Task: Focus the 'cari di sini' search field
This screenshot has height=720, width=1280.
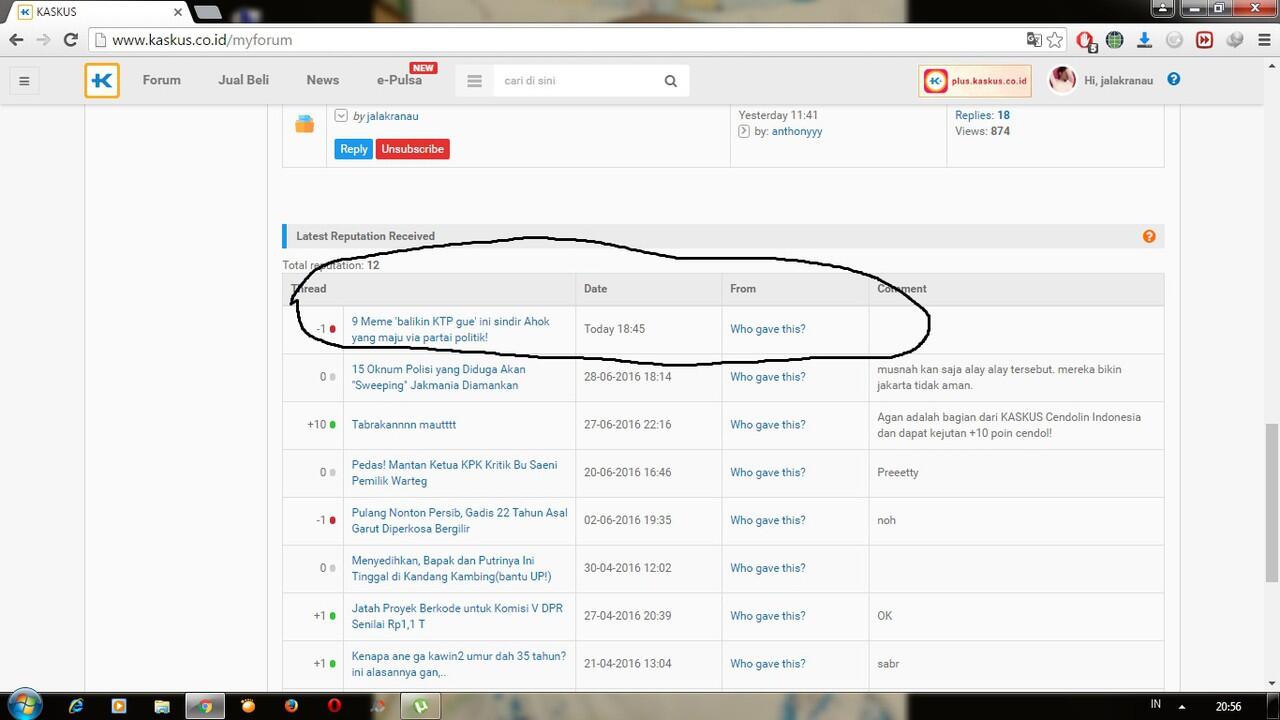Action: pos(575,81)
